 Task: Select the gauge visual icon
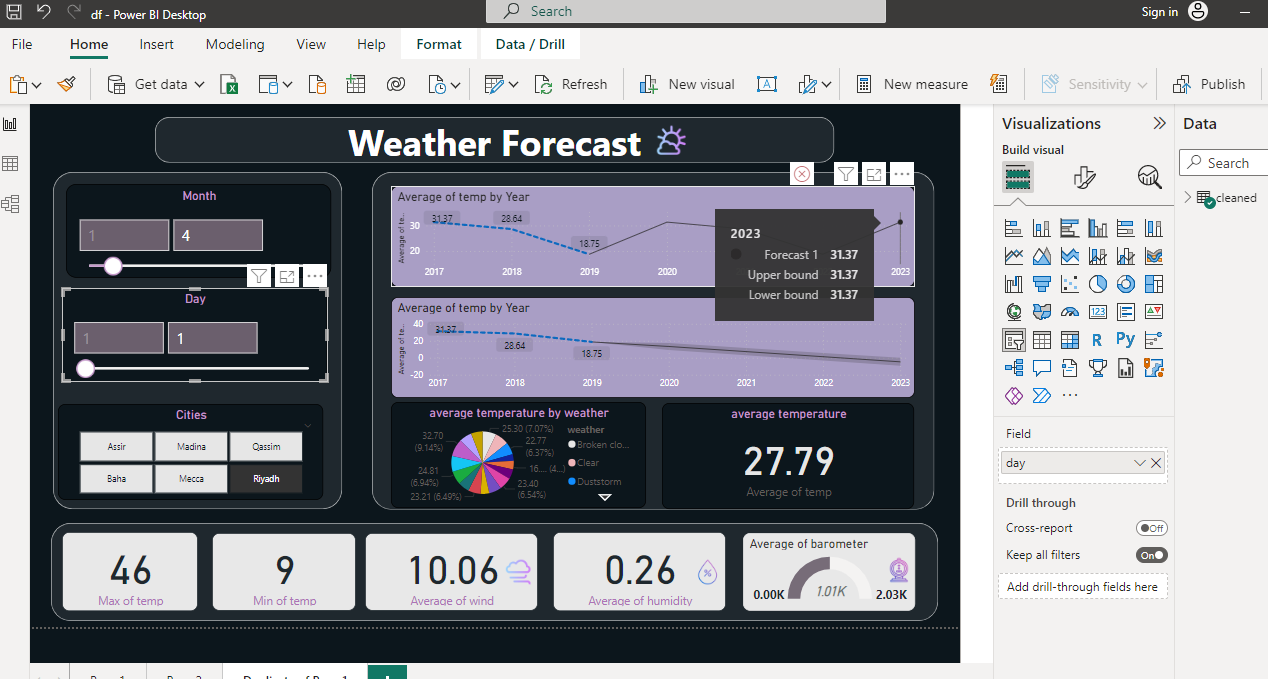pyautogui.click(x=1069, y=311)
